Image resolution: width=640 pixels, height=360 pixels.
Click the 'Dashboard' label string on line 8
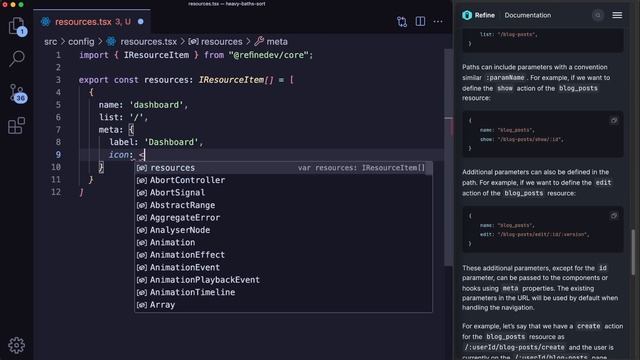[x=171, y=142]
